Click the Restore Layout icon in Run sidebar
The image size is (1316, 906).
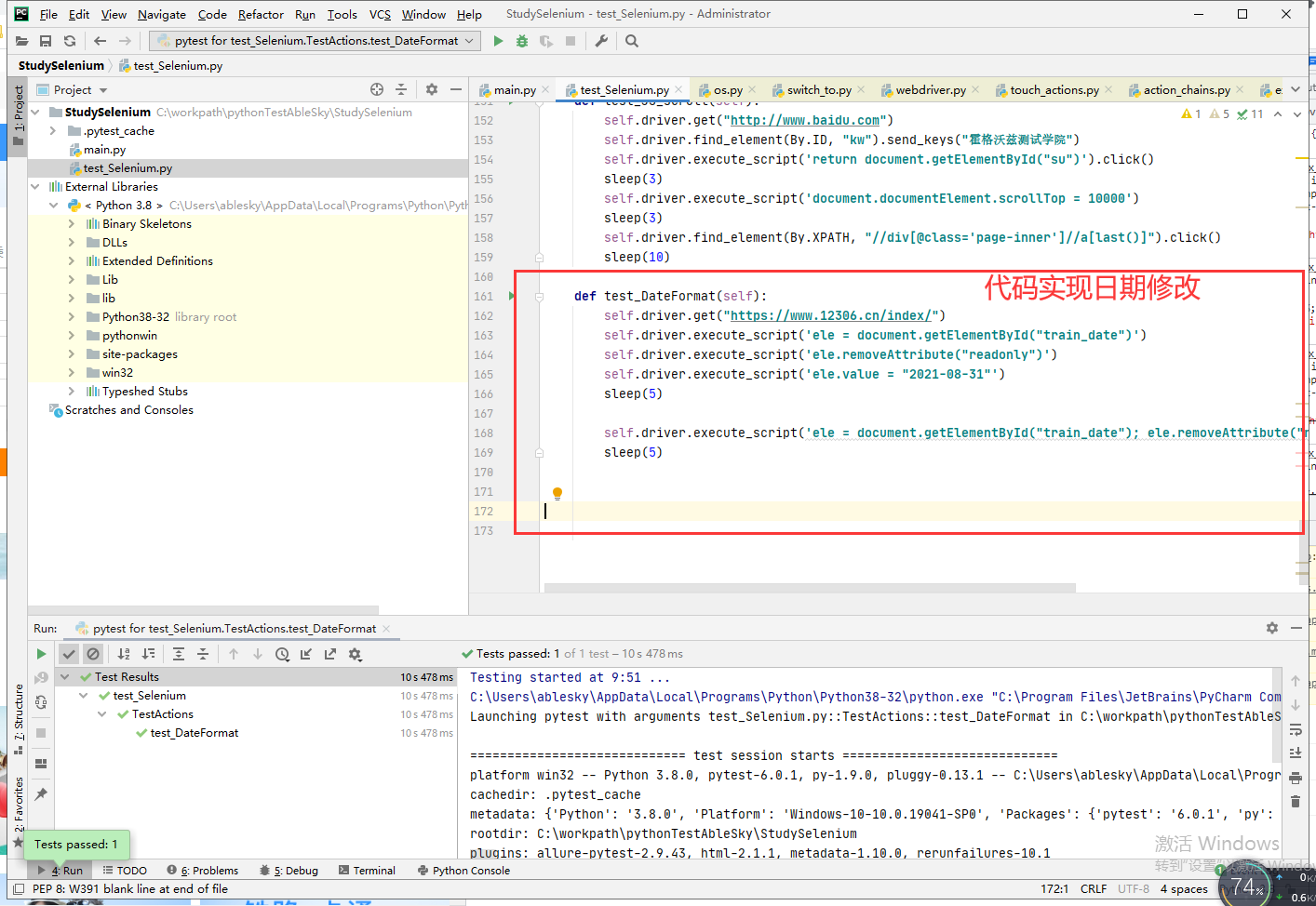coord(41,764)
